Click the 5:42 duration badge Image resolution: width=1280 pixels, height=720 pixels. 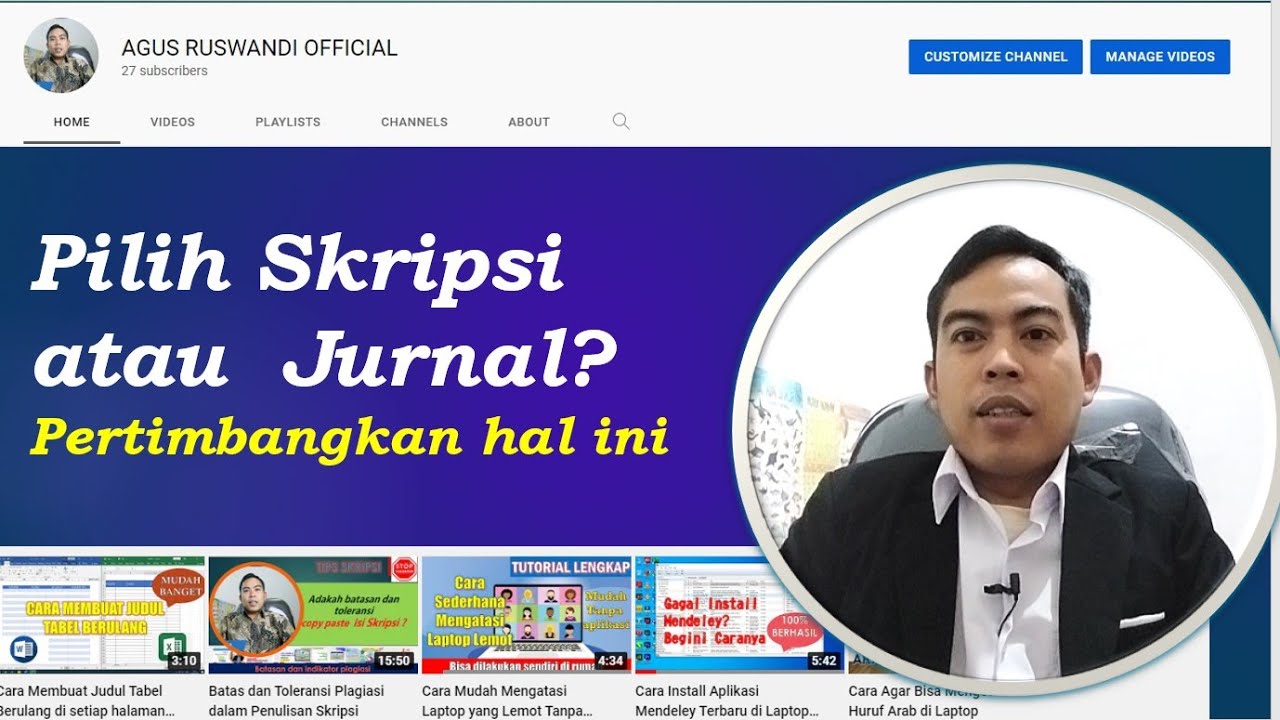pos(824,661)
